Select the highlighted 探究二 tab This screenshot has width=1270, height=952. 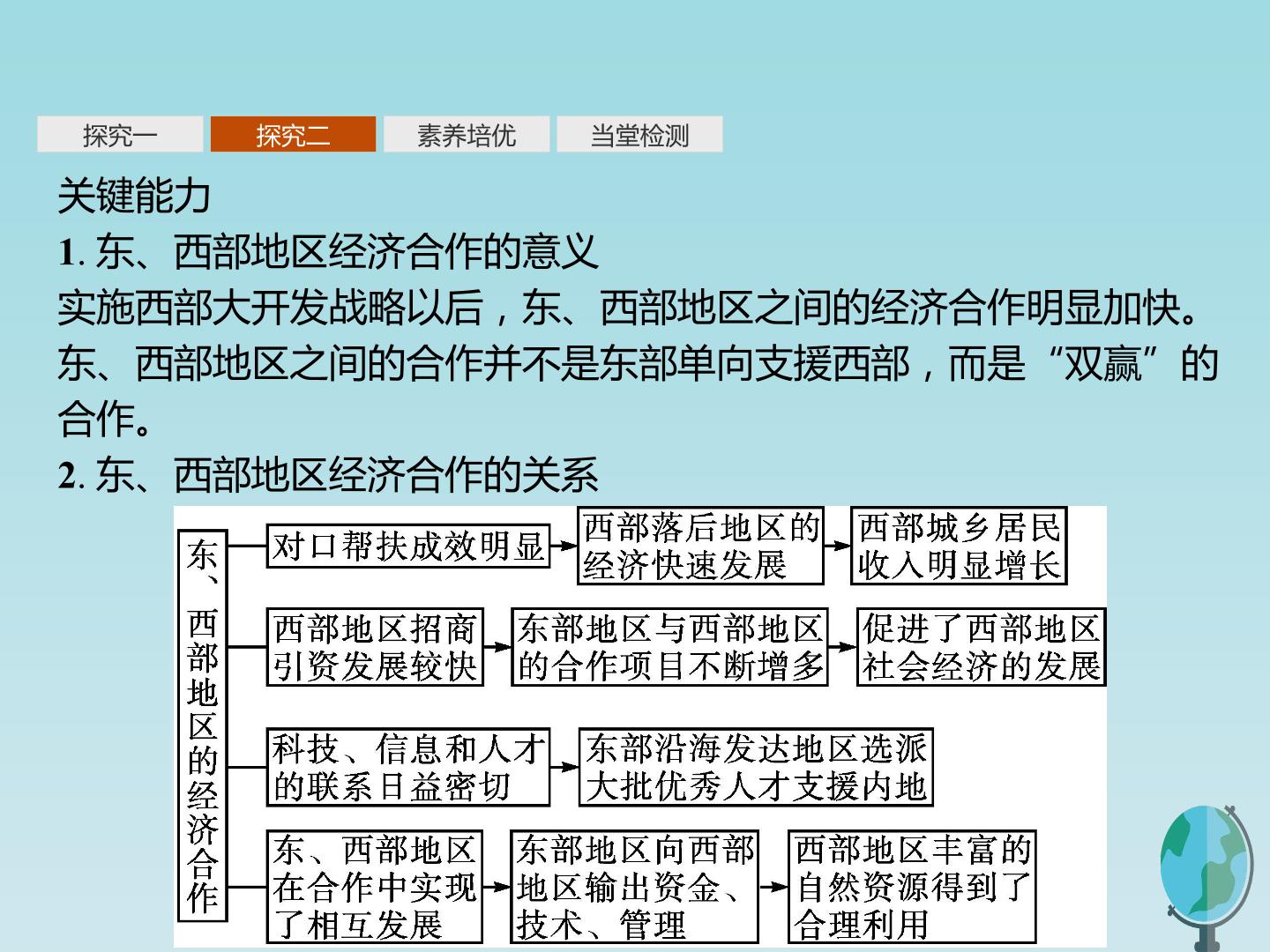(x=293, y=135)
